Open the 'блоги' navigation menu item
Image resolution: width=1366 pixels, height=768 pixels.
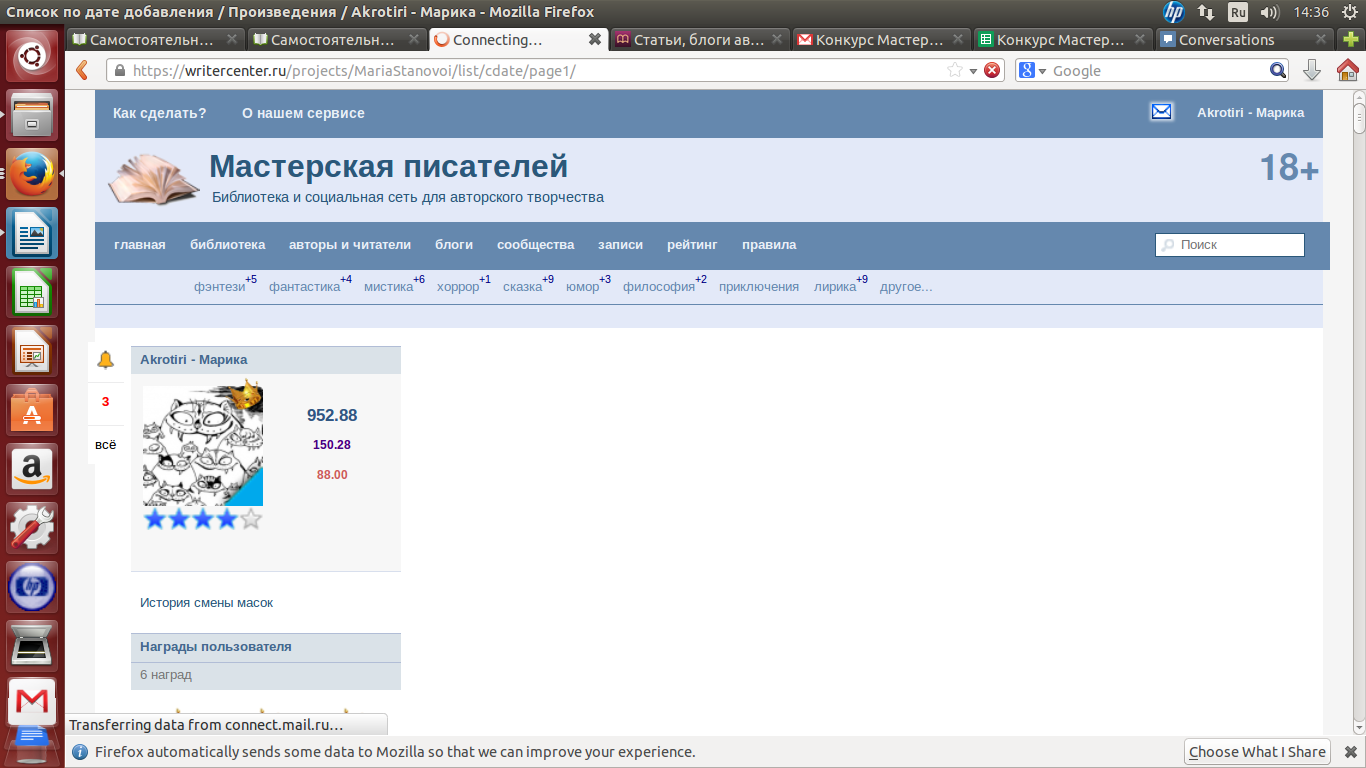[x=454, y=245]
